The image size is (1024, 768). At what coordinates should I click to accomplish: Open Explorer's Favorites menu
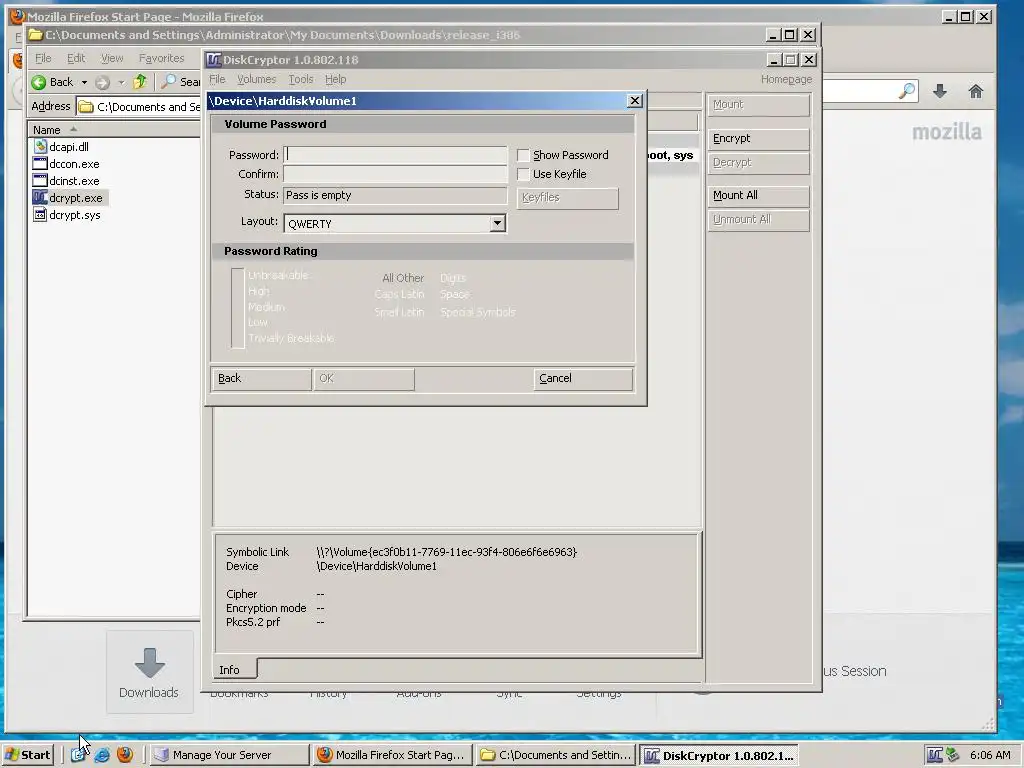[161, 58]
